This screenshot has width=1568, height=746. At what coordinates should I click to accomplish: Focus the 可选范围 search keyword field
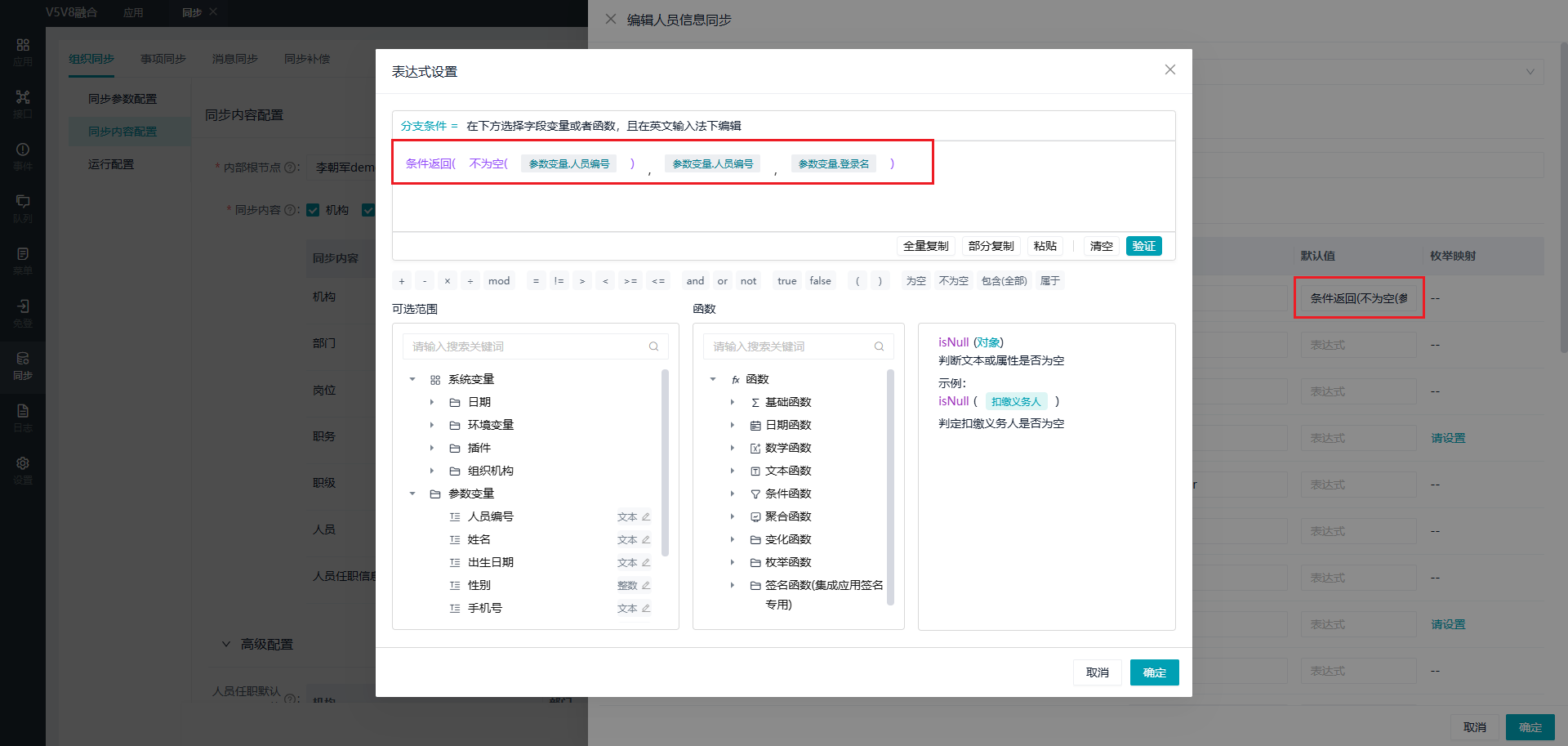(x=536, y=346)
